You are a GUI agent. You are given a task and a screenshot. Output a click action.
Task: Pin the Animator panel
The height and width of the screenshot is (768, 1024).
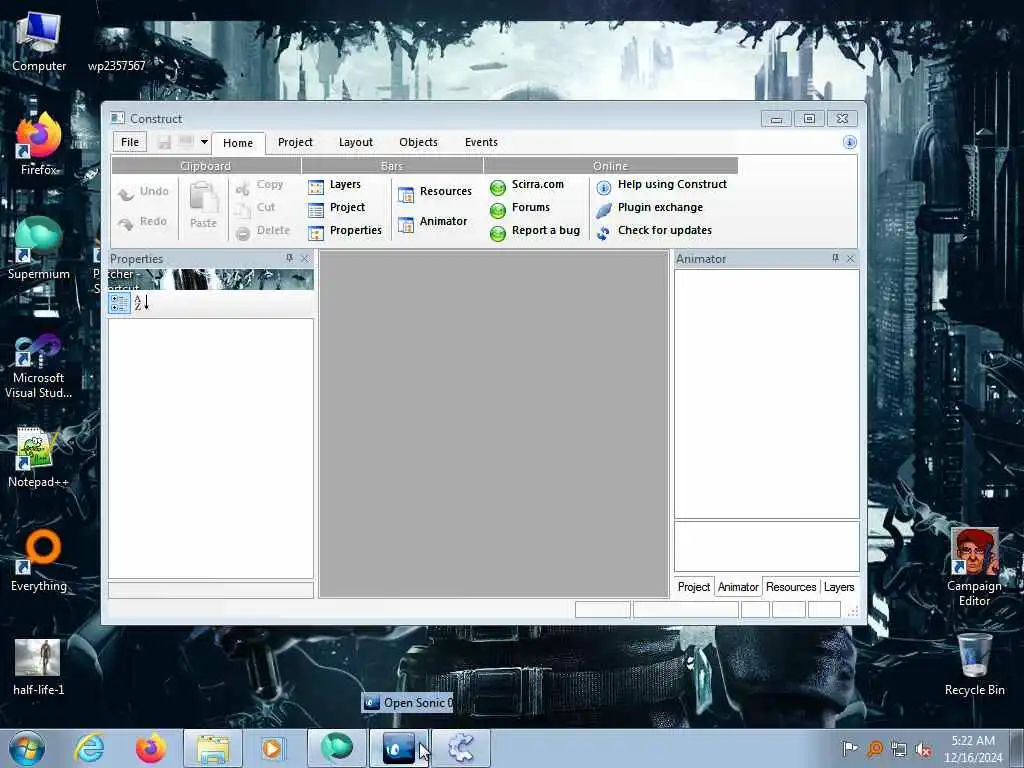(x=835, y=259)
